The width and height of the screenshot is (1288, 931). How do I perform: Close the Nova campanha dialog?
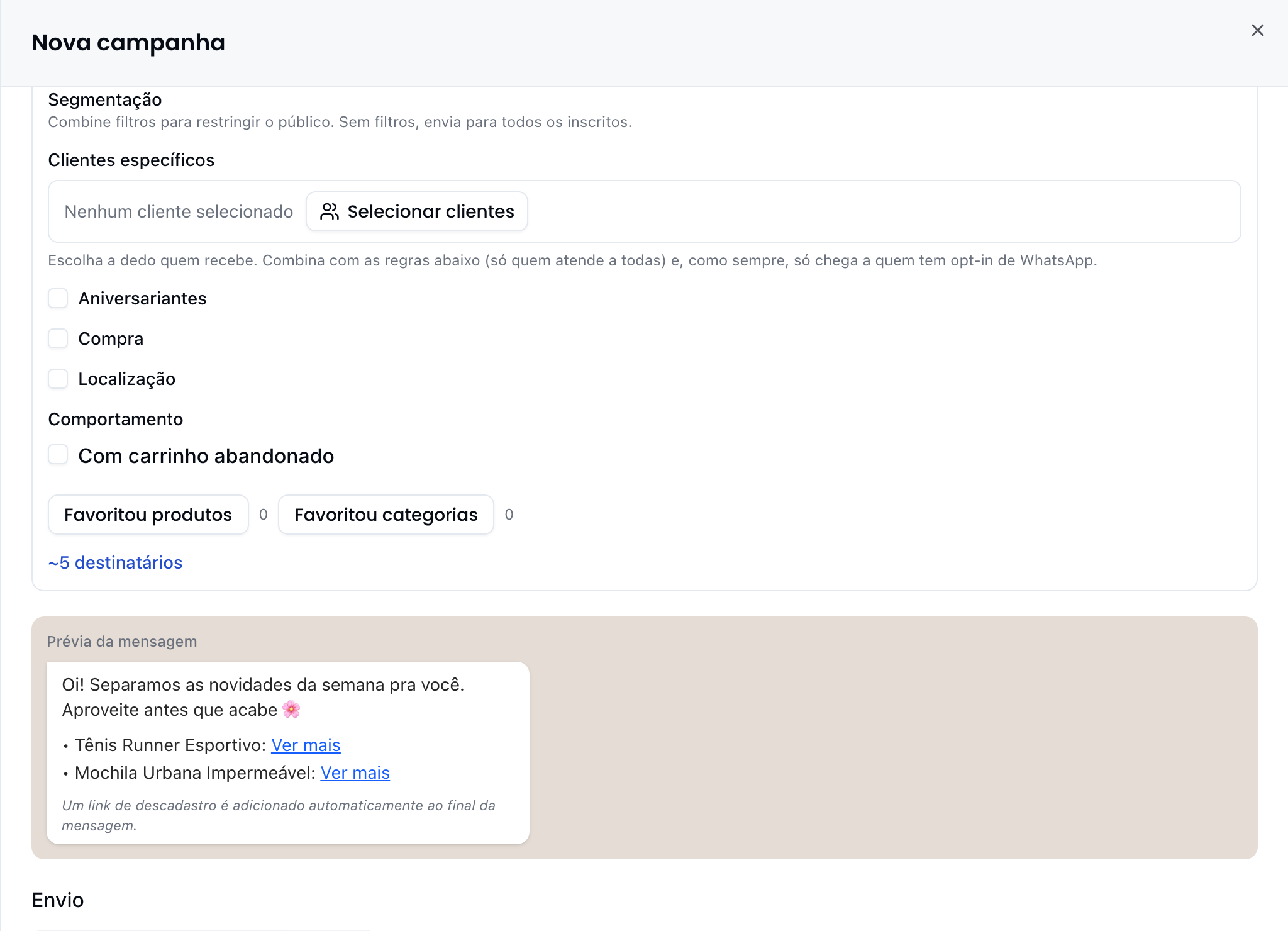point(1257,30)
